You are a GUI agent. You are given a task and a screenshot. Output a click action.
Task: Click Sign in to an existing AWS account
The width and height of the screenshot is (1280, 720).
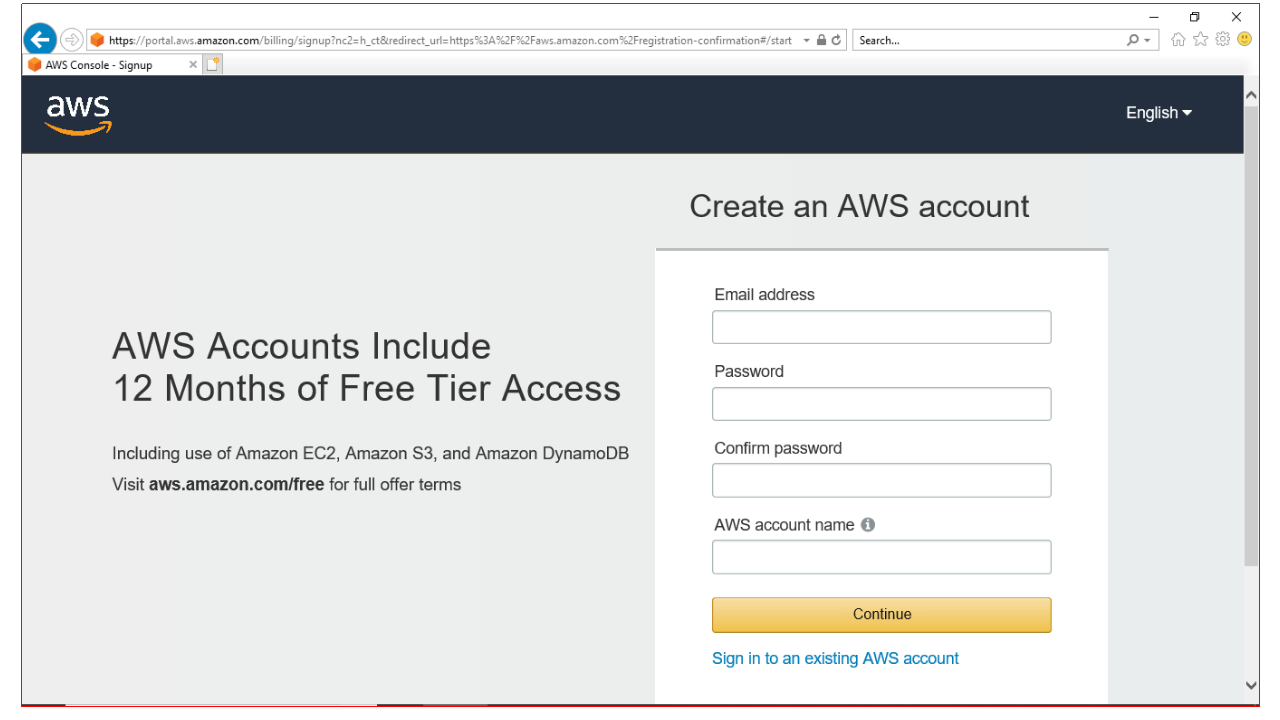point(835,658)
